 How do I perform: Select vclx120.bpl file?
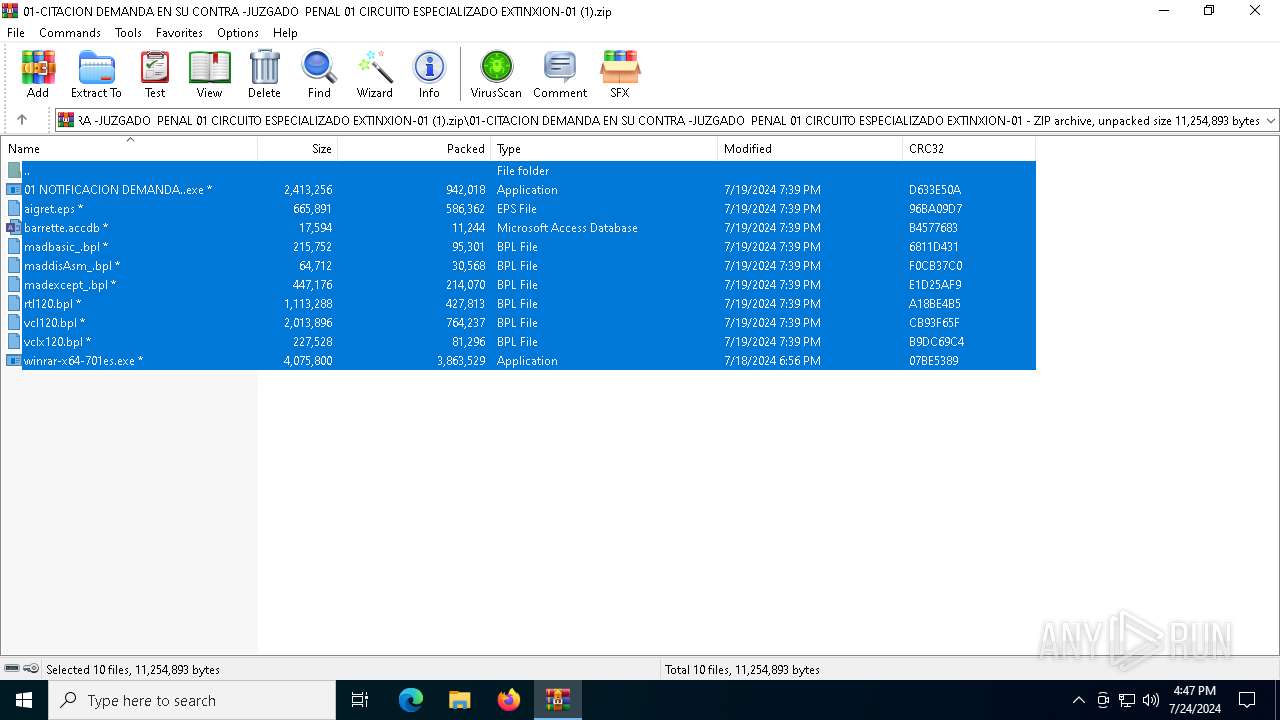point(519,342)
